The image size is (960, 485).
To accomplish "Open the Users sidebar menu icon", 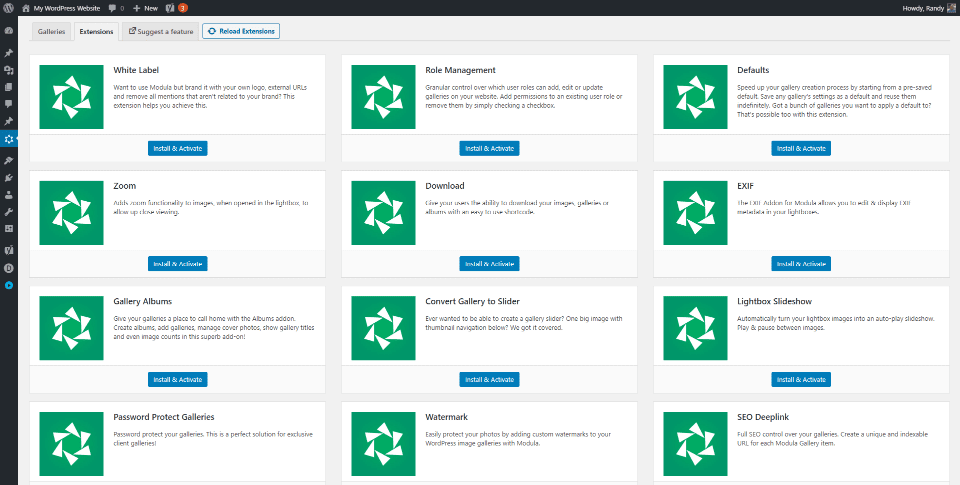I will tap(8, 195).
